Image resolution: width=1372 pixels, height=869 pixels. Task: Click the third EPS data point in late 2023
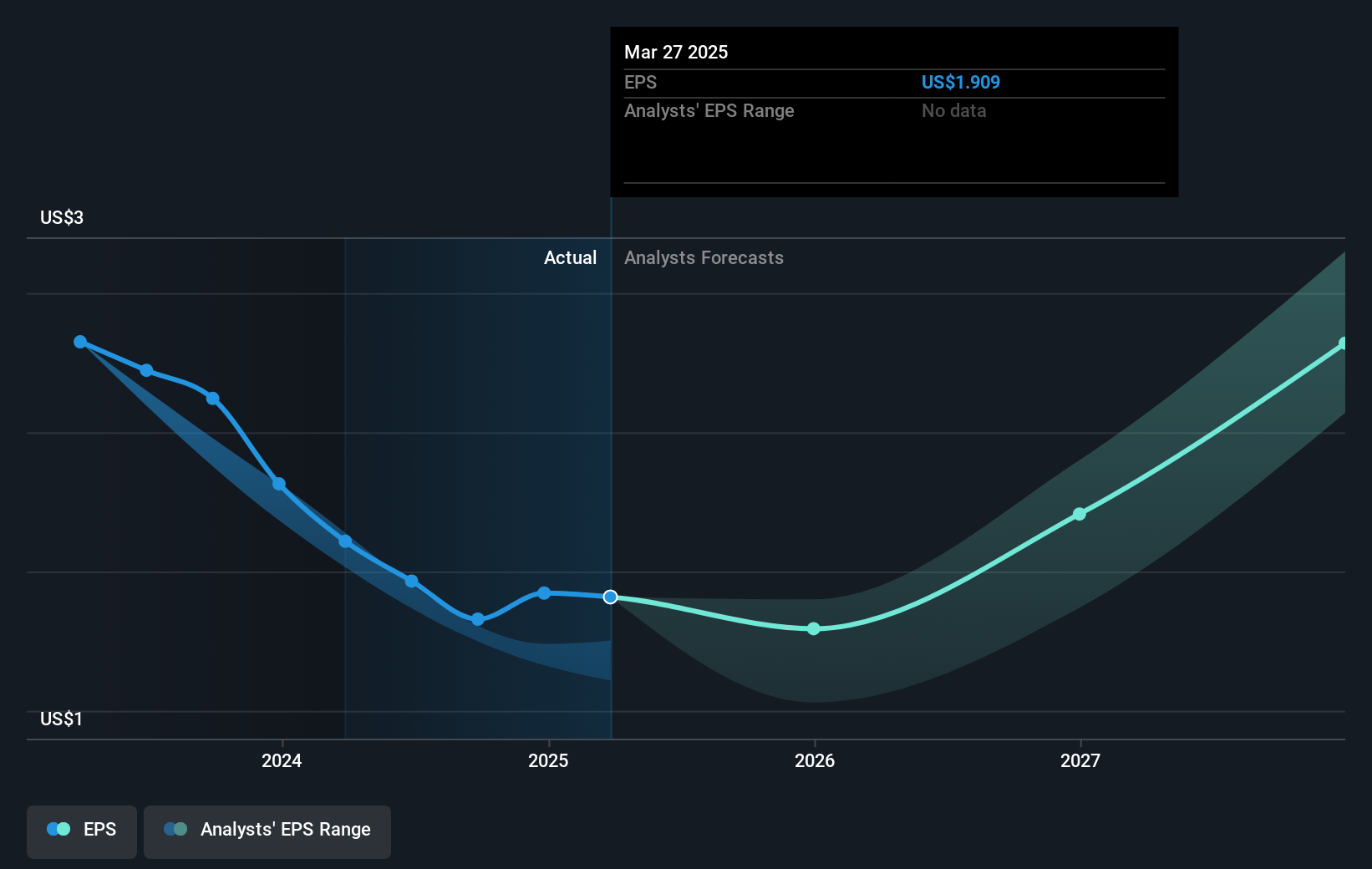pyautogui.click(x=213, y=399)
